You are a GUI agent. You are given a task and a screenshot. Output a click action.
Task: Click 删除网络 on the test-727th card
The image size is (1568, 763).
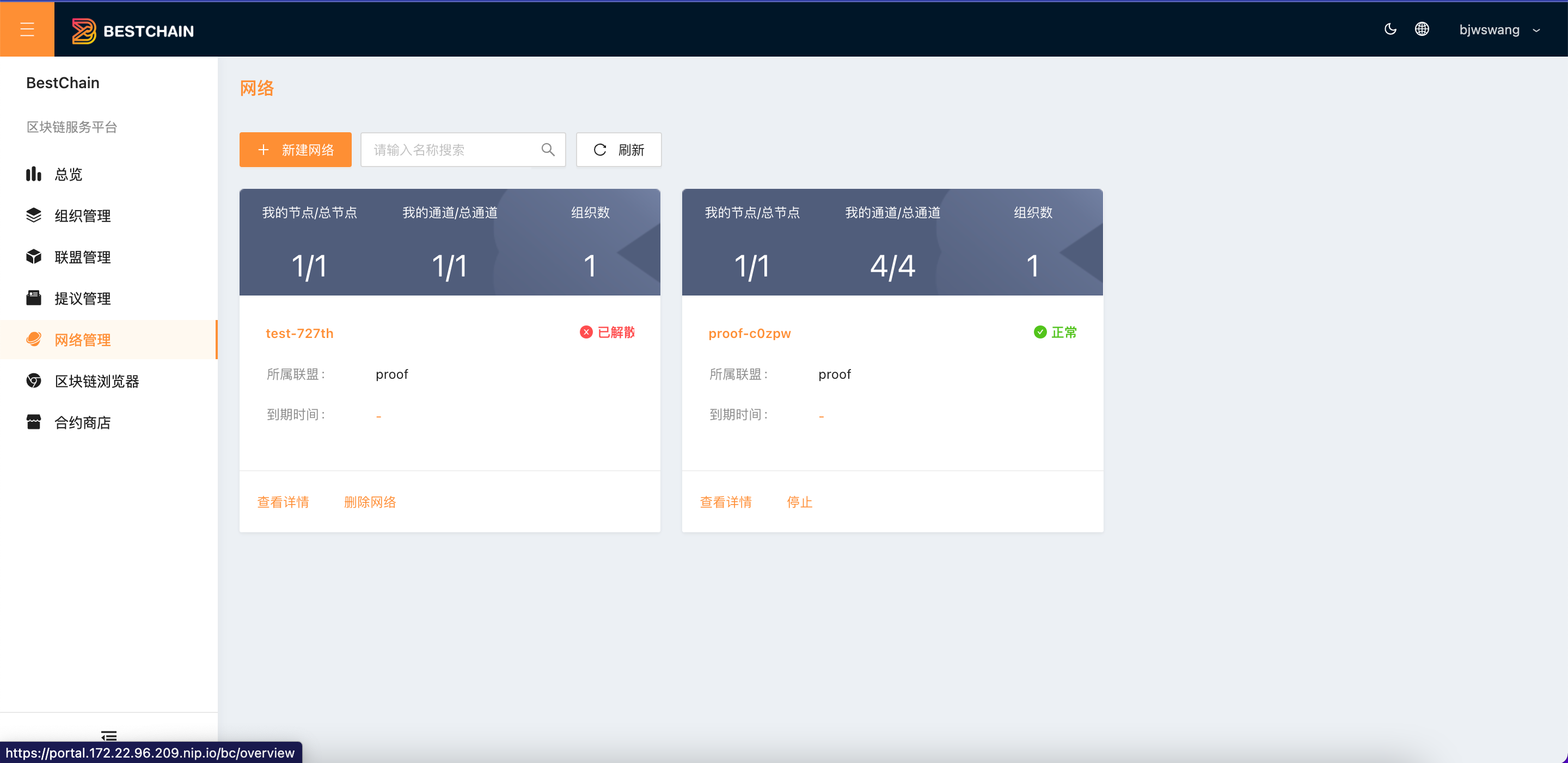click(370, 502)
